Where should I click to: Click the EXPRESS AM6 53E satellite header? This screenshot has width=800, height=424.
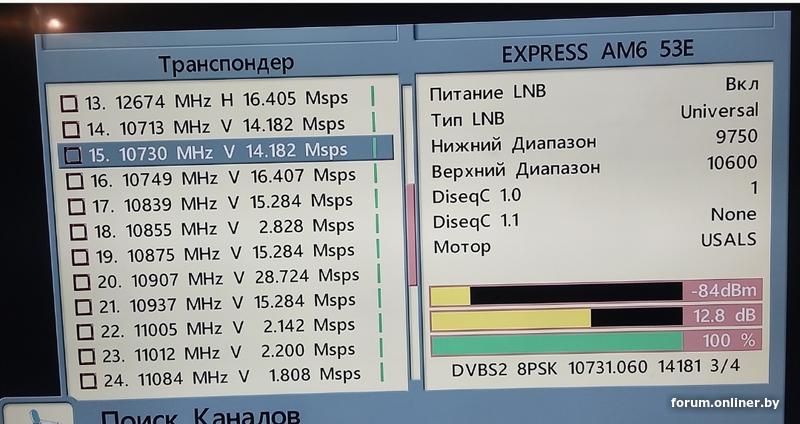[x=598, y=52]
